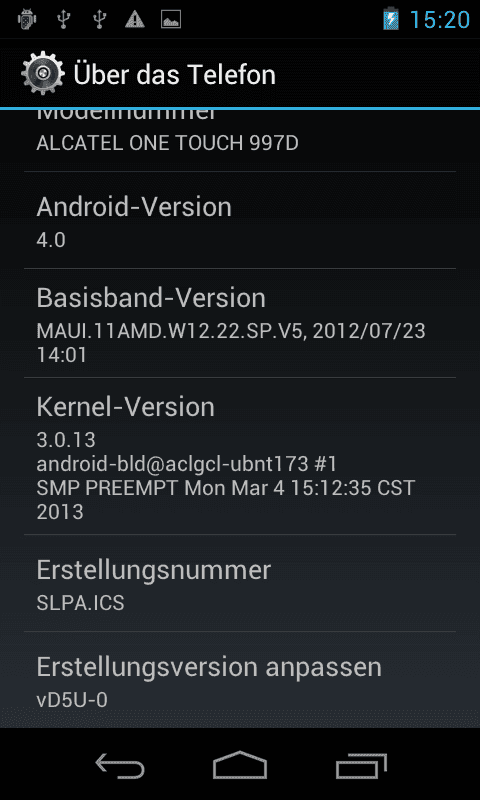This screenshot has height=800, width=480.
Task: Select the Android-Version entry
Action: point(240,220)
